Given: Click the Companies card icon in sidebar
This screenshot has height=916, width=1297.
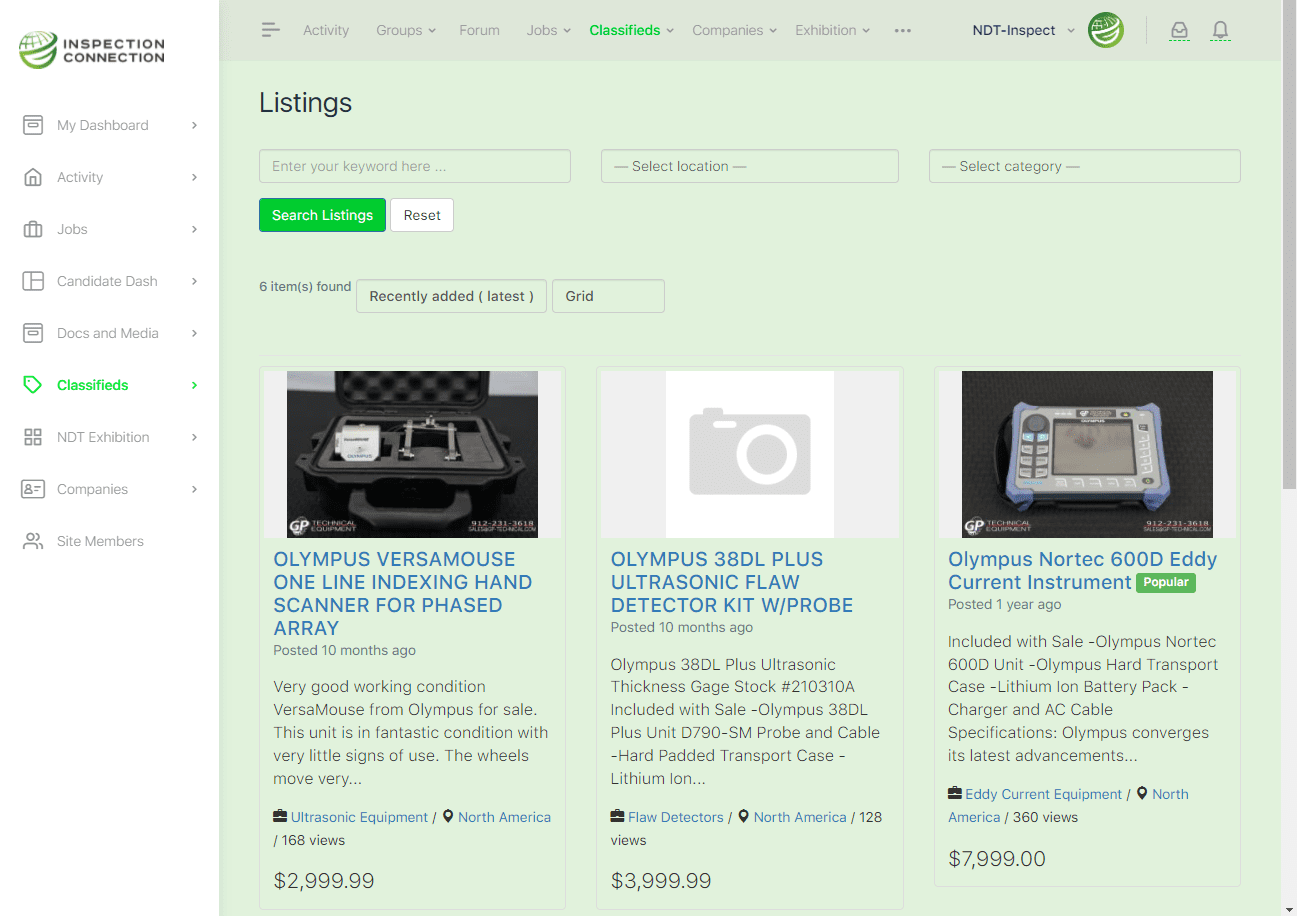Looking at the screenshot, I should click(33, 489).
